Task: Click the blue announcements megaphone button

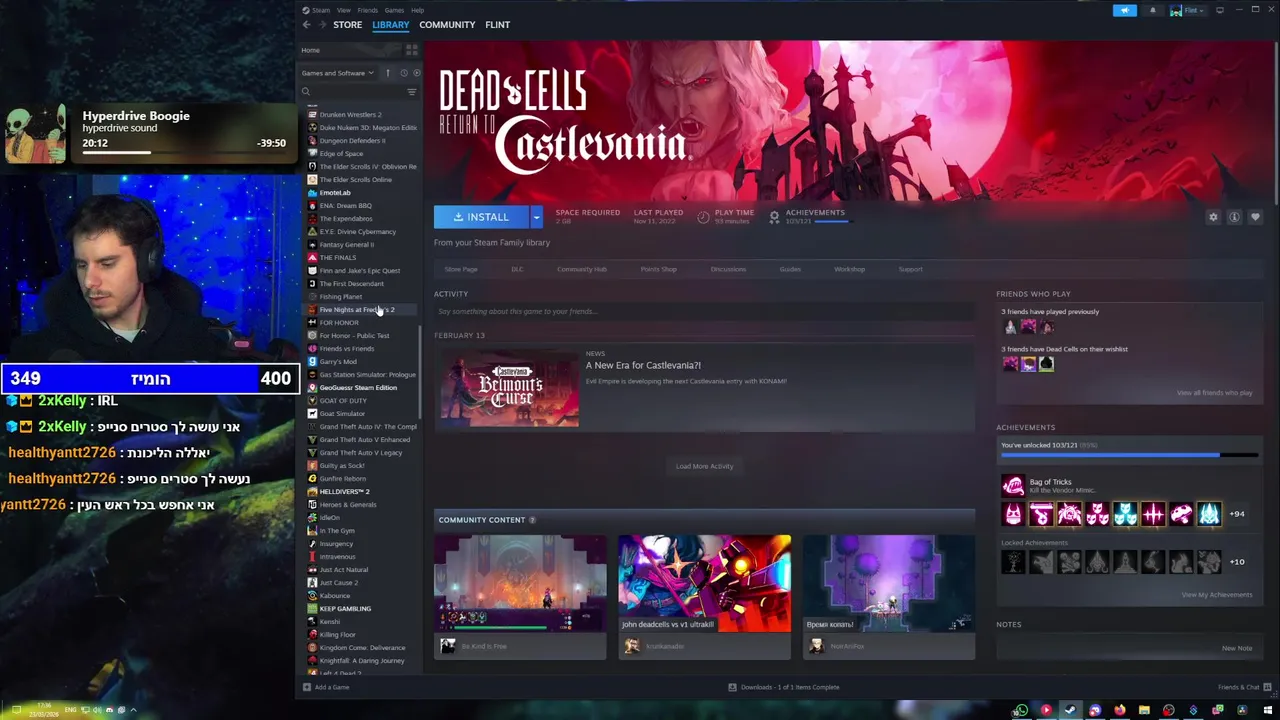Action: coord(1124,10)
